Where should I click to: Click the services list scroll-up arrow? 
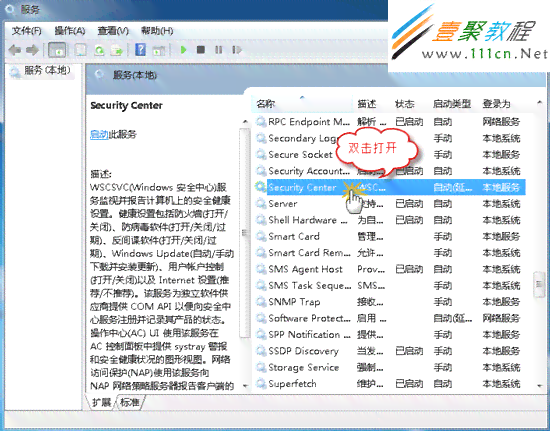(x=539, y=102)
